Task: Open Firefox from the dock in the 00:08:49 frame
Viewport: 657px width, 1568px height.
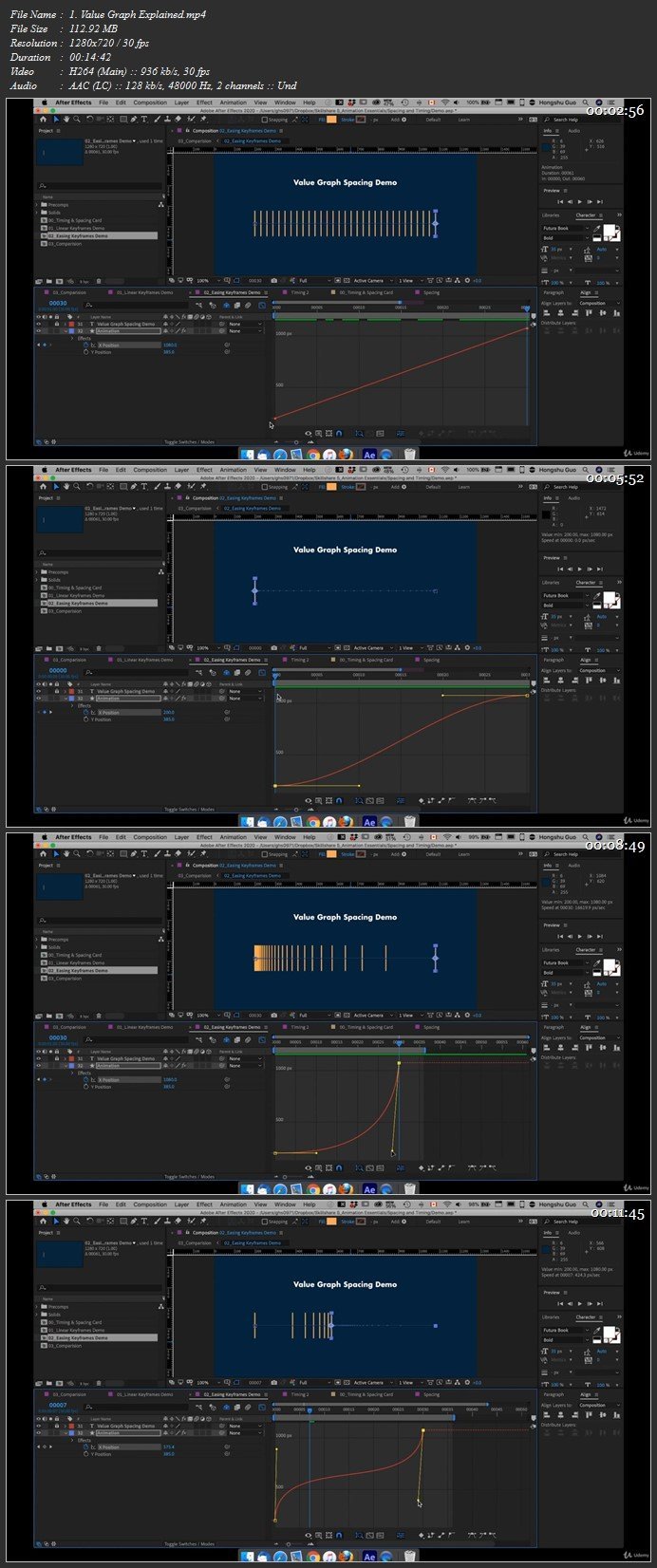Action: pos(347,1189)
